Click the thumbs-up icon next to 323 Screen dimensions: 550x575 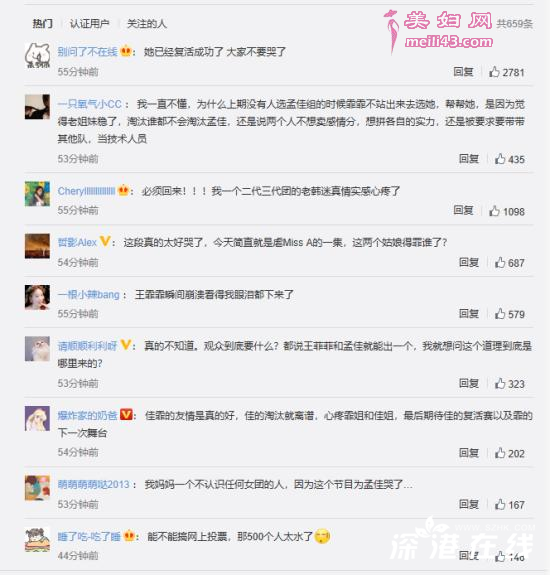coord(500,383)
